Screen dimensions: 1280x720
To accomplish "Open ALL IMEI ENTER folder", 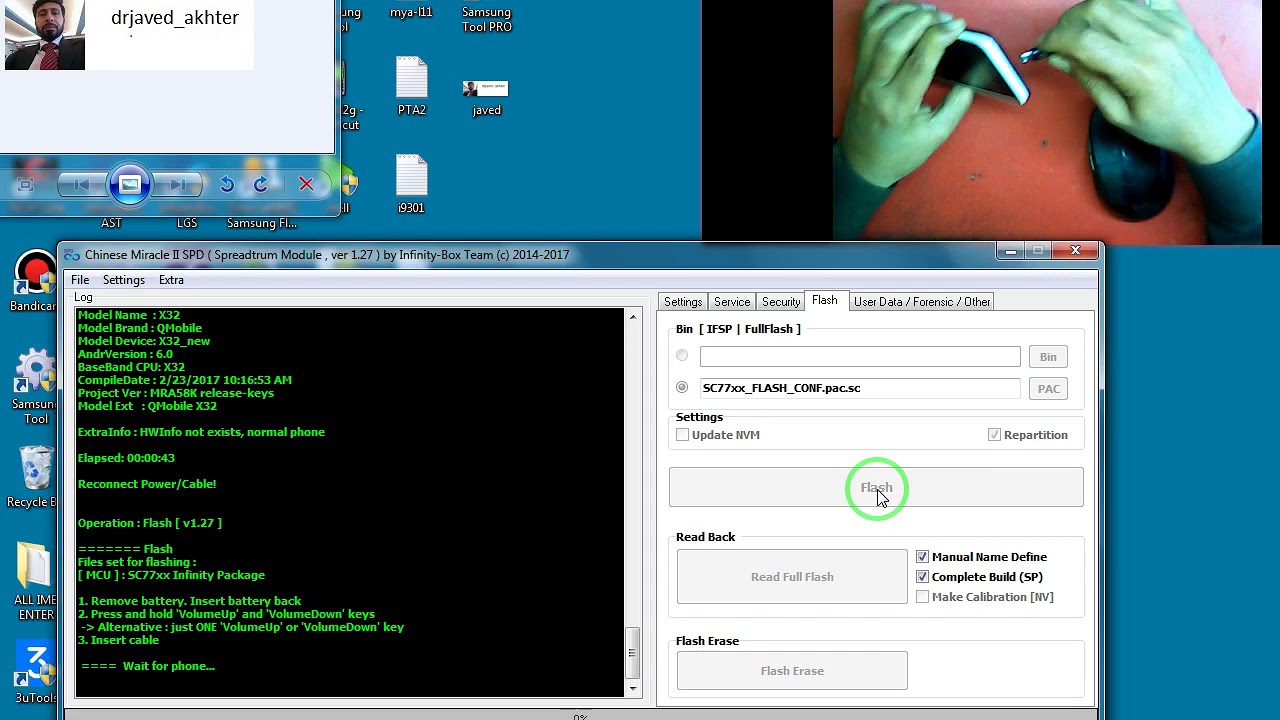I will pyautogui.click(x=35, y=581).
